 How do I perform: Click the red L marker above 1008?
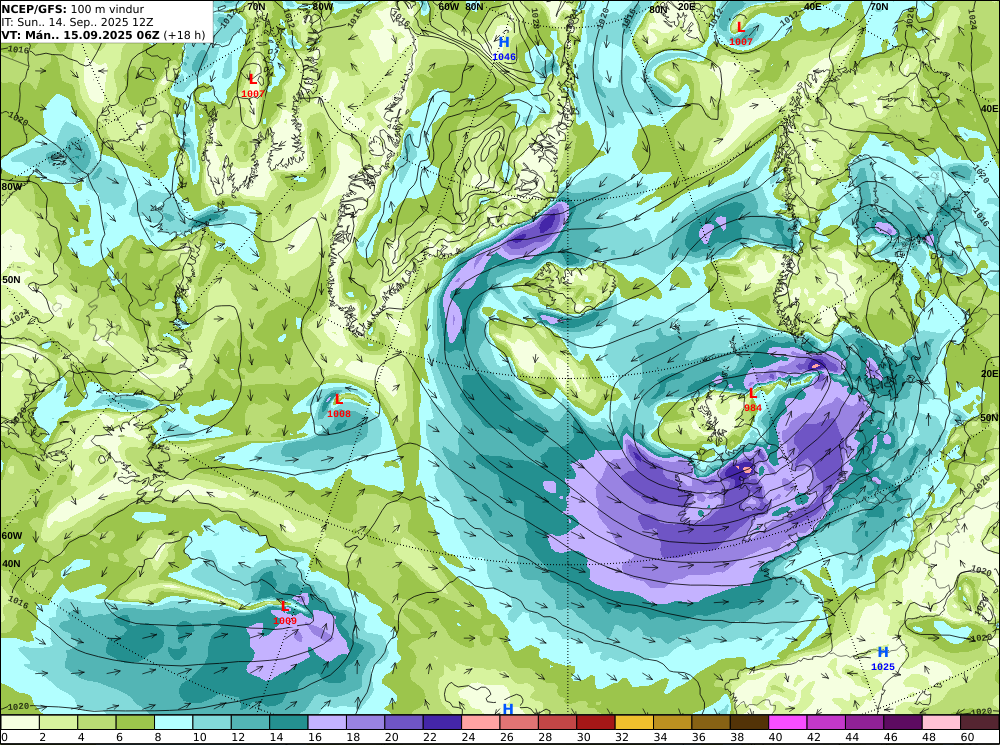(338, 399)
